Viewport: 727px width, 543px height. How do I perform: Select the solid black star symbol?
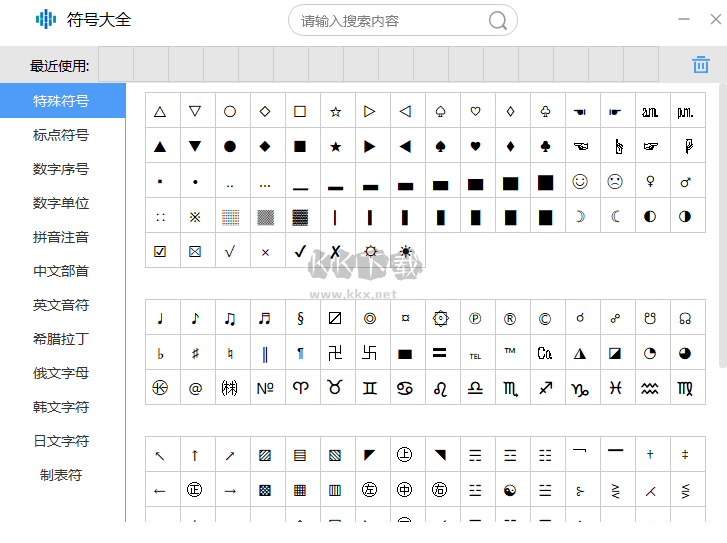tap(335, 147)
